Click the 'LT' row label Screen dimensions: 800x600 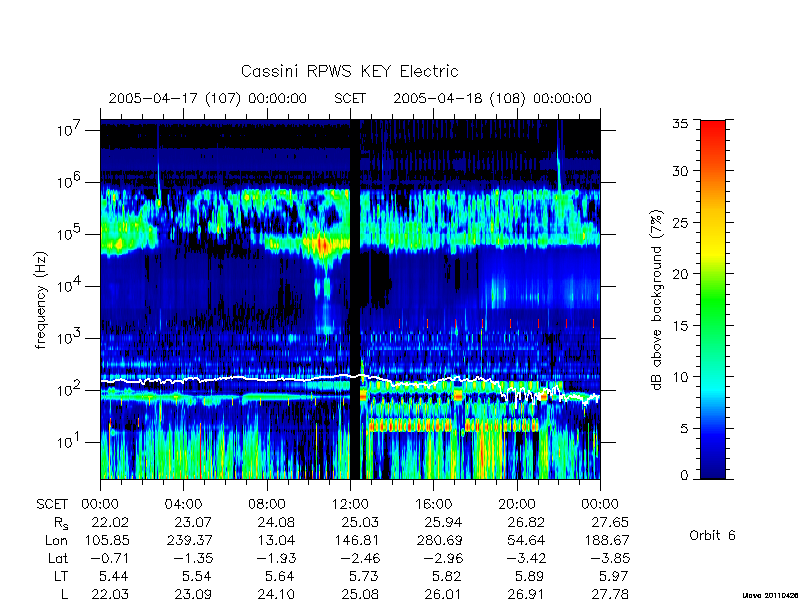point(60,576)
